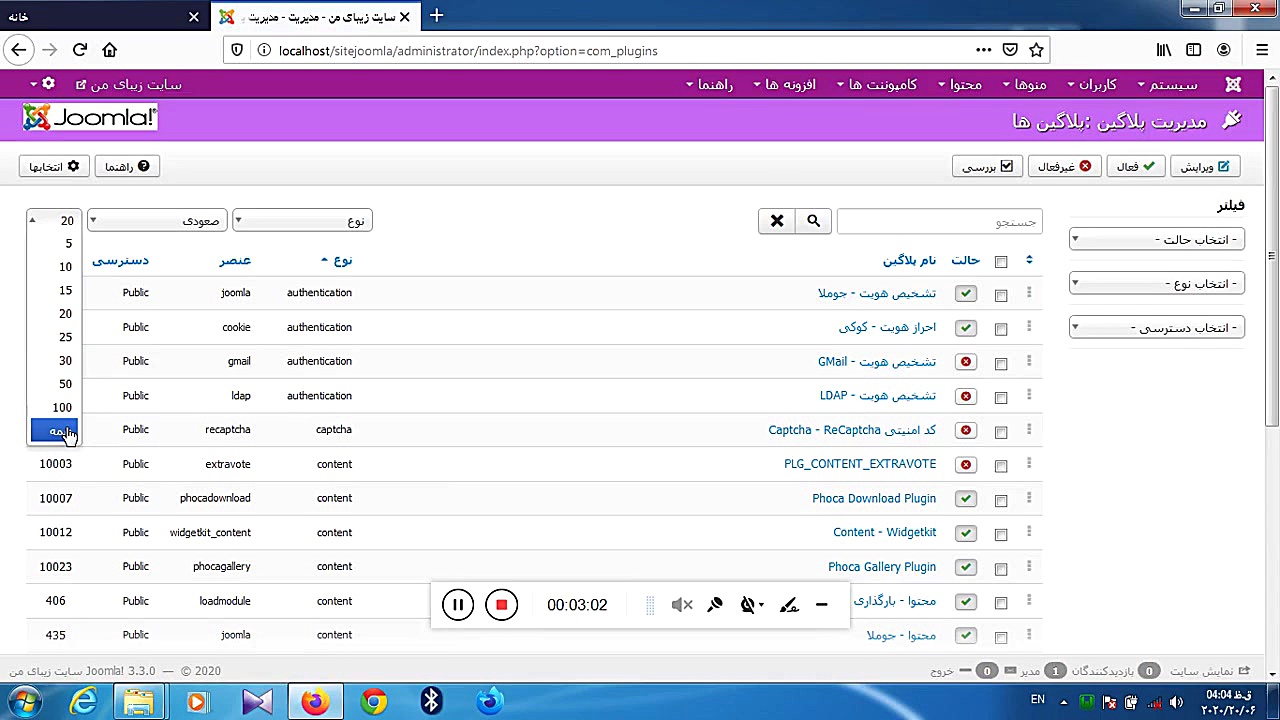Switch to the خانه browser tab
Image resolution: width=1280 pixels, height=720 pixels.
point(104,16)
